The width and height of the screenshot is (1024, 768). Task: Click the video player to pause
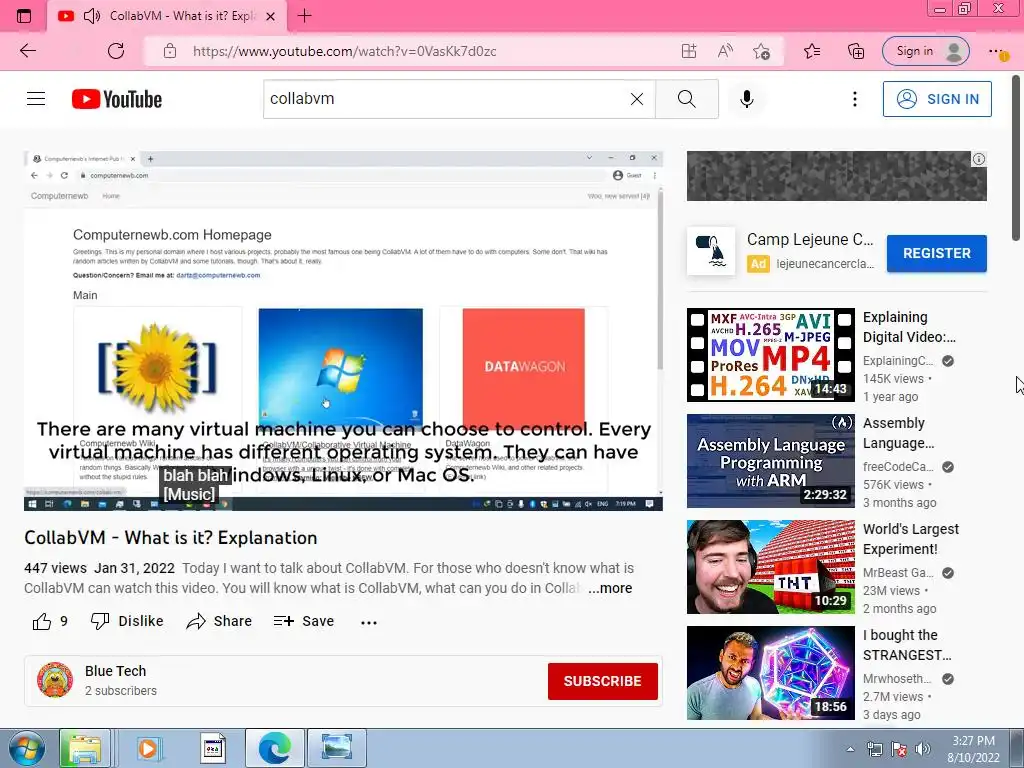[344, 330]
